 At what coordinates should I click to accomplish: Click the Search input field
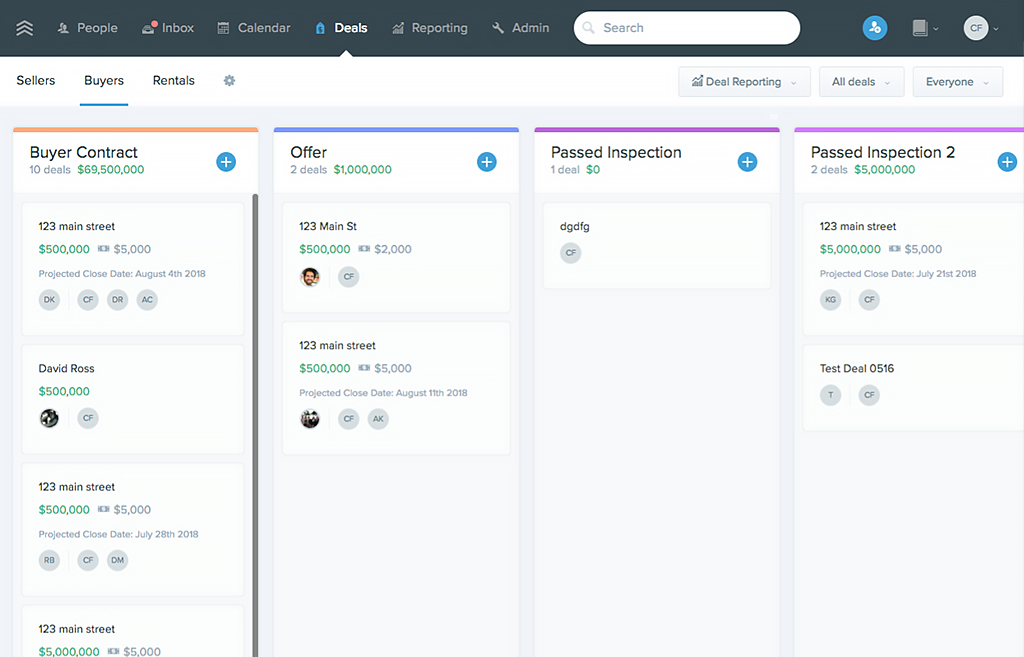pyautogui.click(x=687, y=28)
